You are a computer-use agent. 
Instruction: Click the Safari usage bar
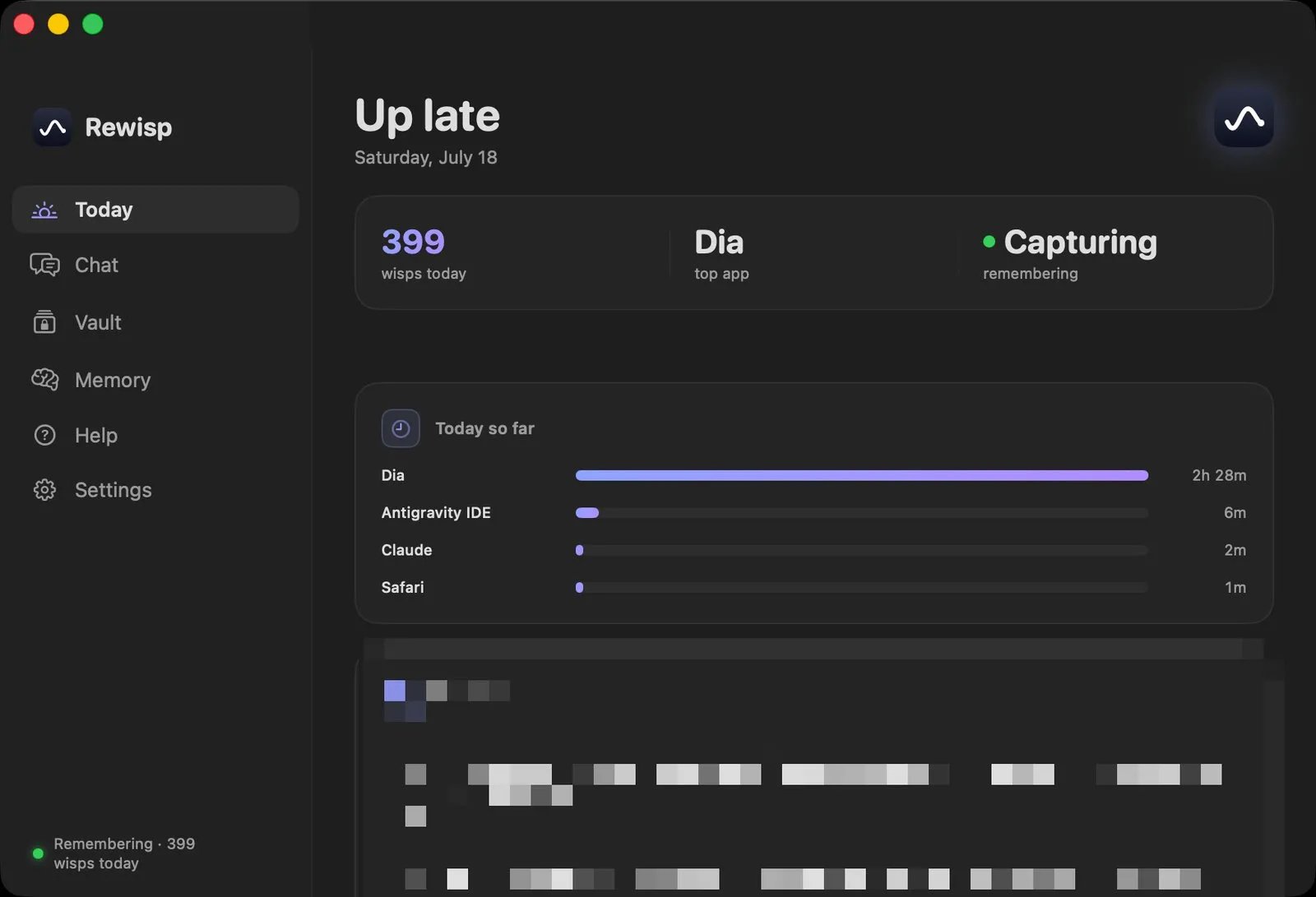pyautogui.click(x=862, y=588)
